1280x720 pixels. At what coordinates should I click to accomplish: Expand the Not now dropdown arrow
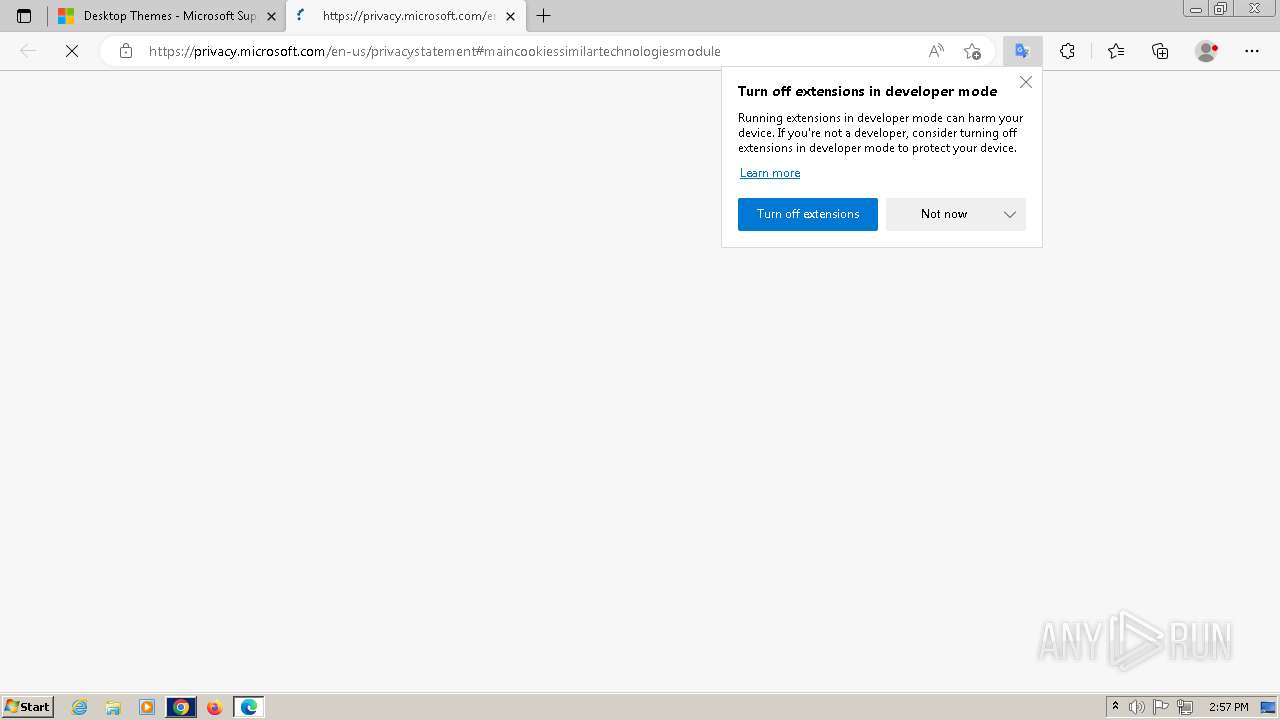click(x=1010, y=214)
